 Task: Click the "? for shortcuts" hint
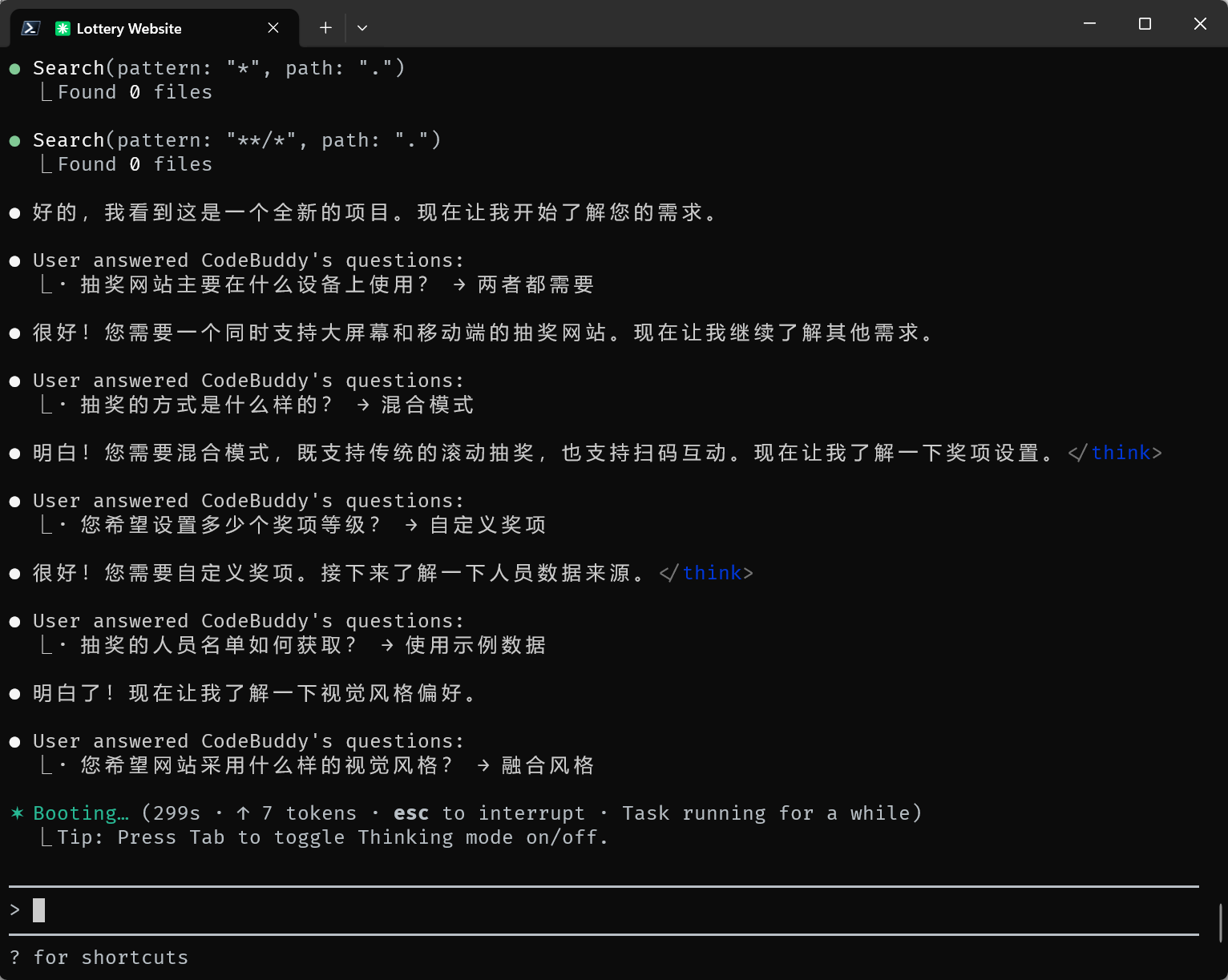(99, 958)
